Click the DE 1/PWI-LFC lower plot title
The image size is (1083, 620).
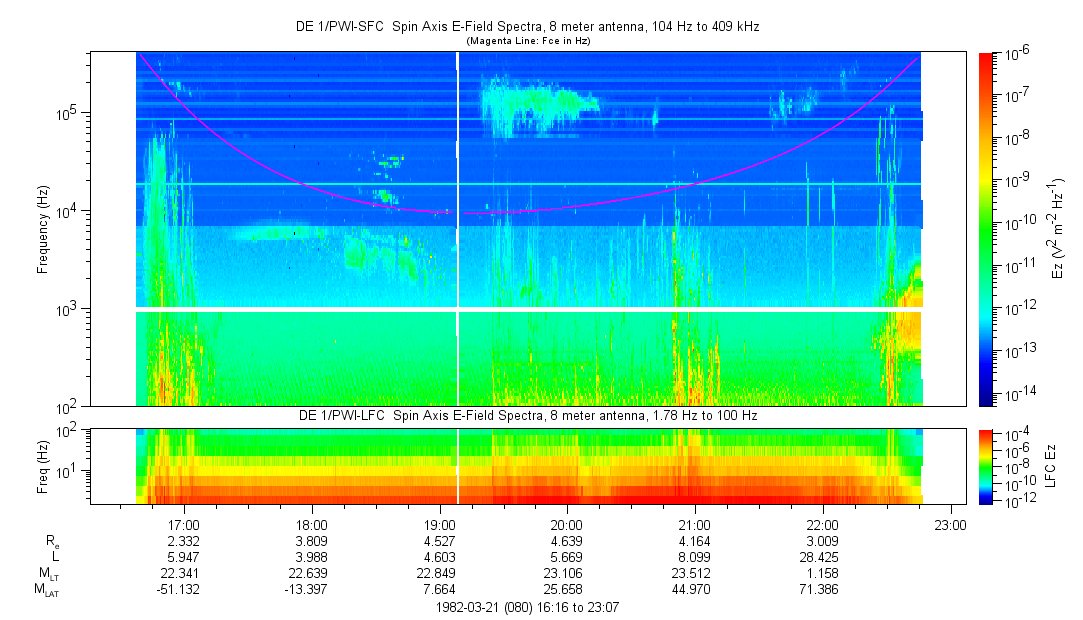[x=527, y=415]
